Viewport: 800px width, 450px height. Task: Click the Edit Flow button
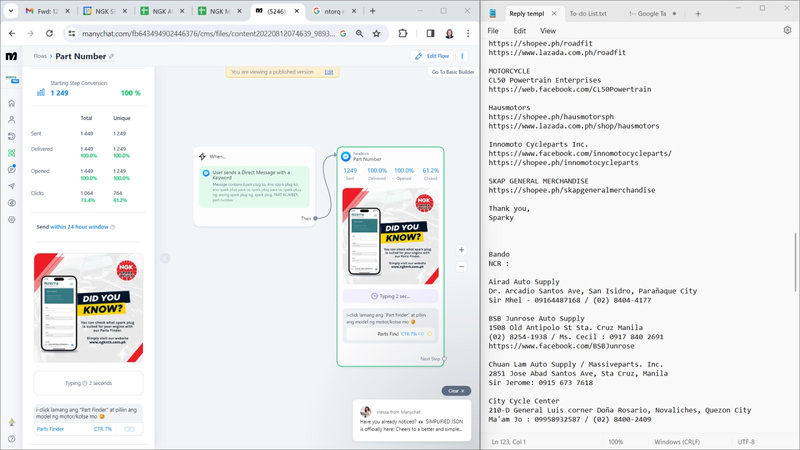click(432, 56)
